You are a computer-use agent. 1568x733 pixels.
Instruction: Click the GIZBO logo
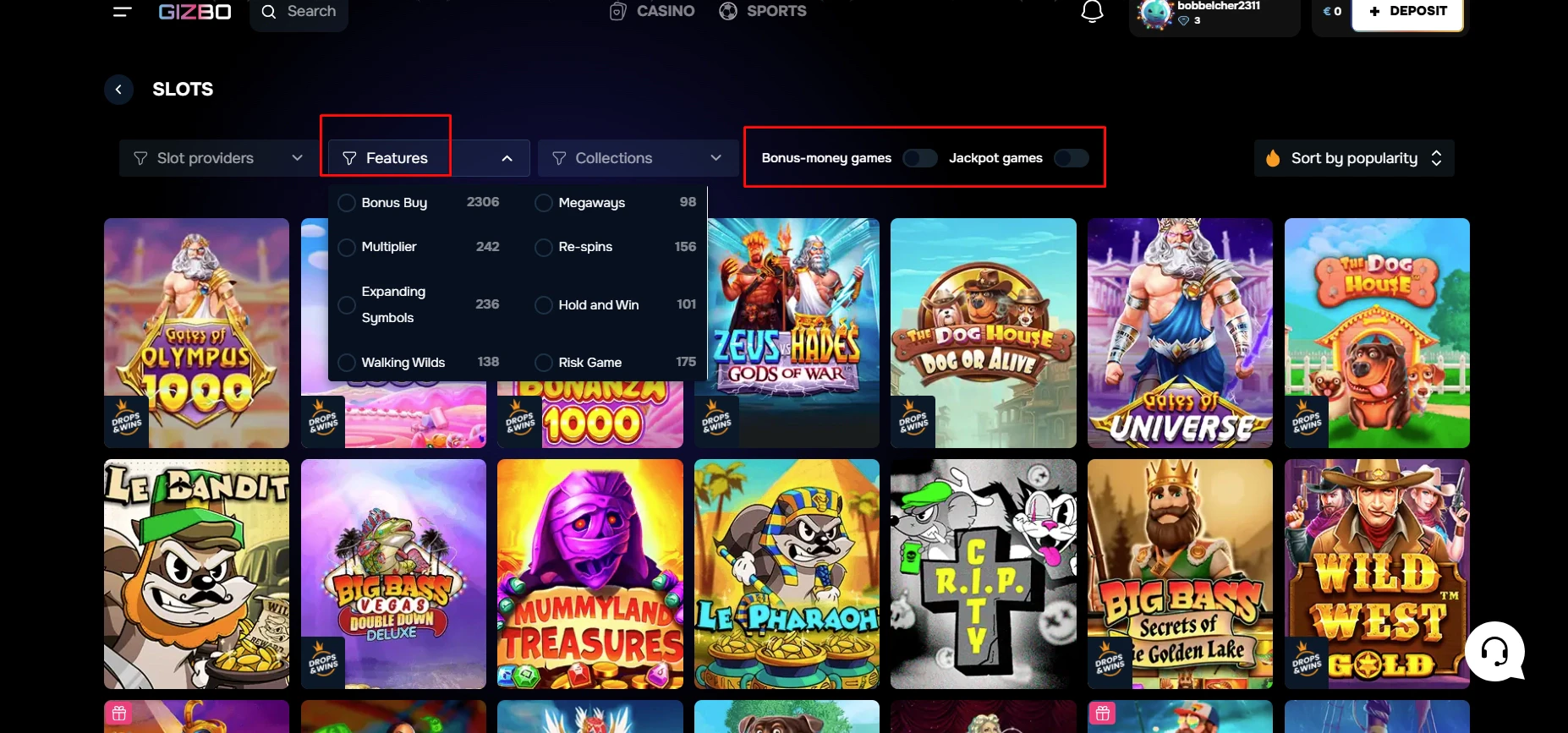click(195, 12)
